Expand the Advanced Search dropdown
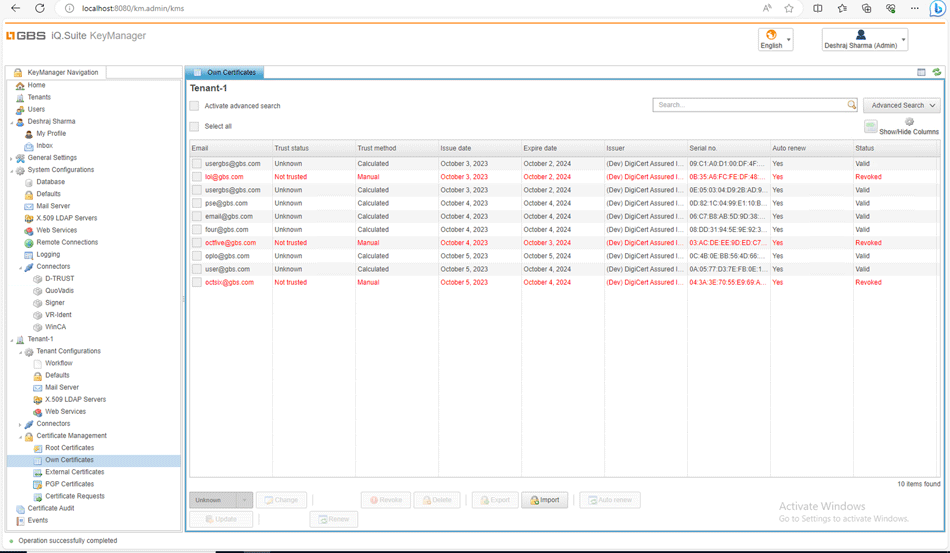The image size is (950, 553). tap(902, 105)
